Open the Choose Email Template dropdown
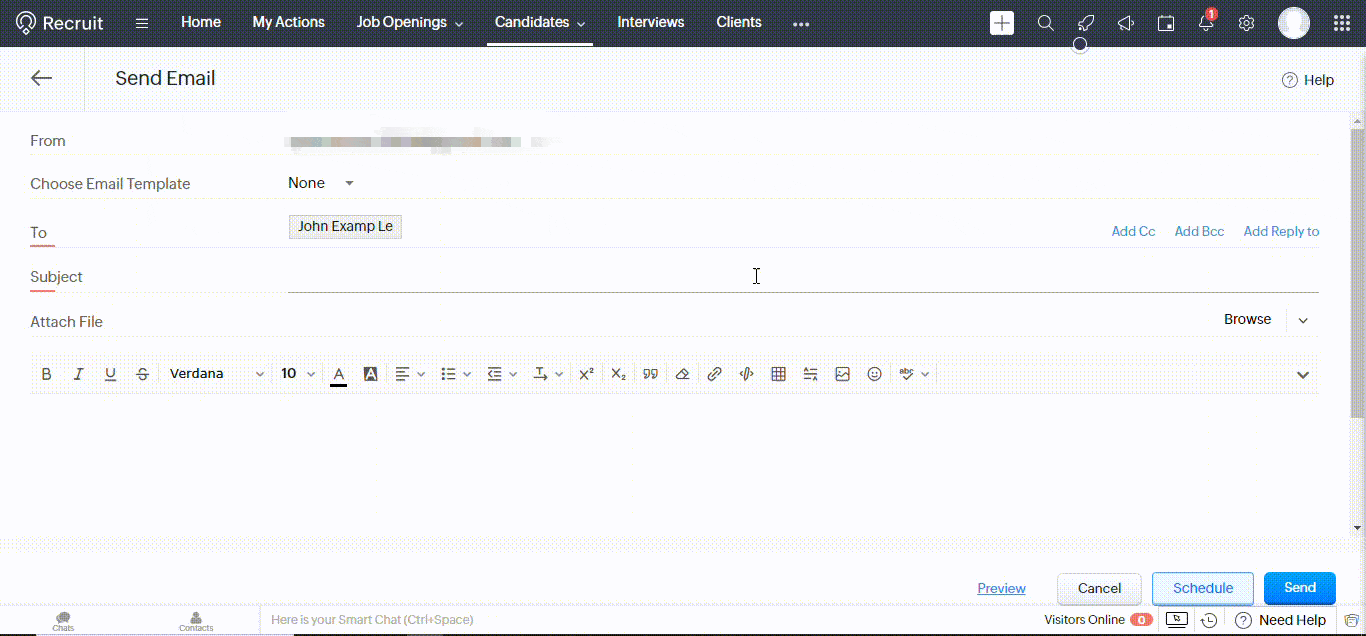Image resolution: width=1366 pixels, height=636 pixels. click(321, 183)
